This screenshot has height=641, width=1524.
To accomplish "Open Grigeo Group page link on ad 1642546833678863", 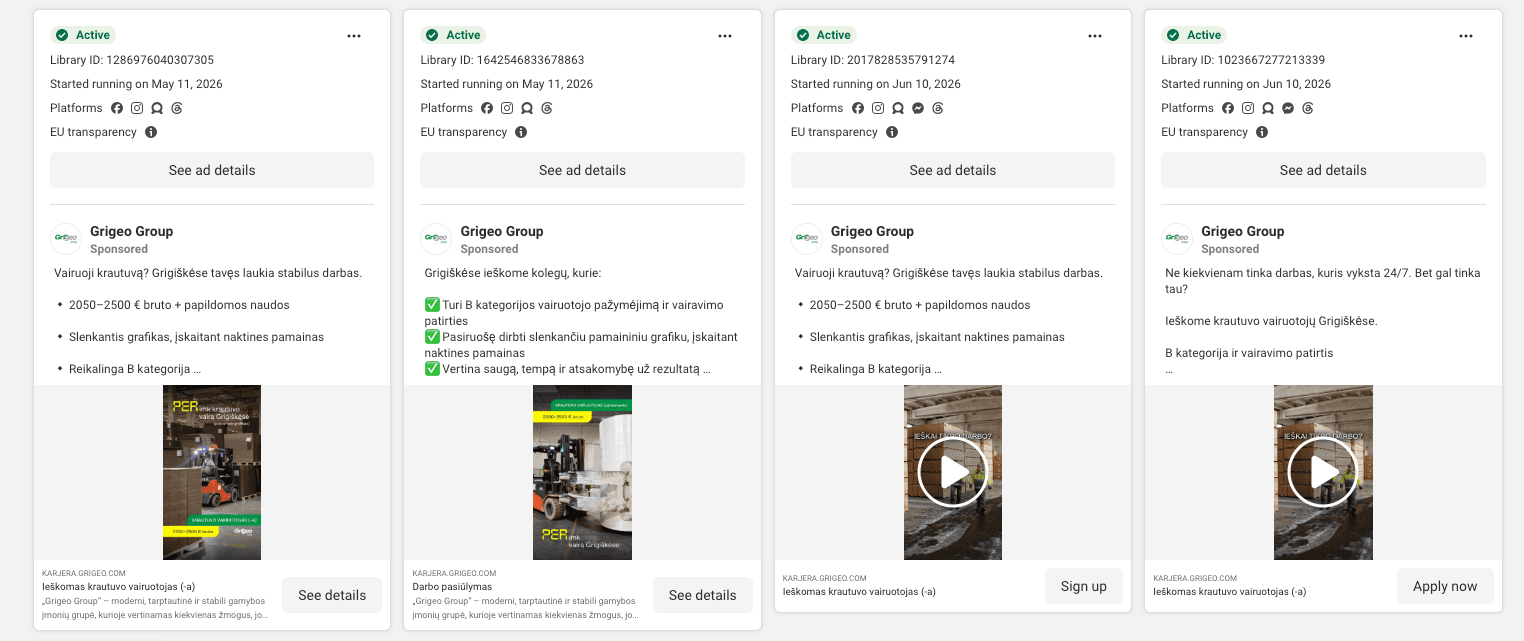I will 502,231.
